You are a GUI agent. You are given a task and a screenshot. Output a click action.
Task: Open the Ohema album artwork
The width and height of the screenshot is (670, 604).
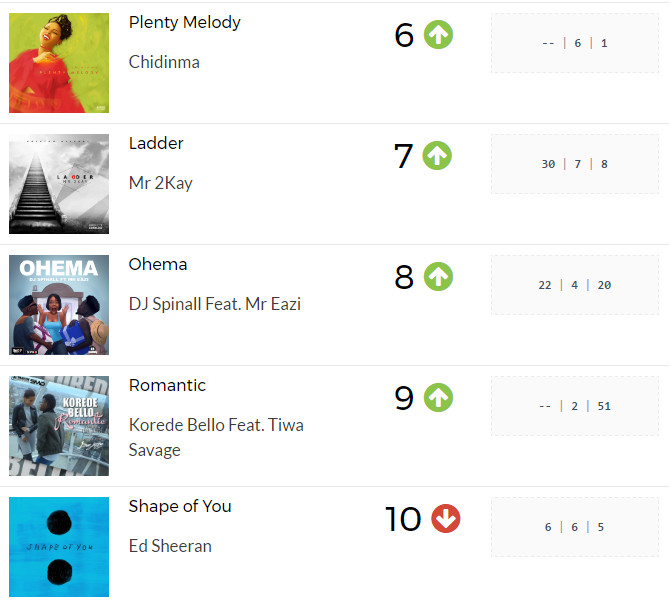[59, 305]
